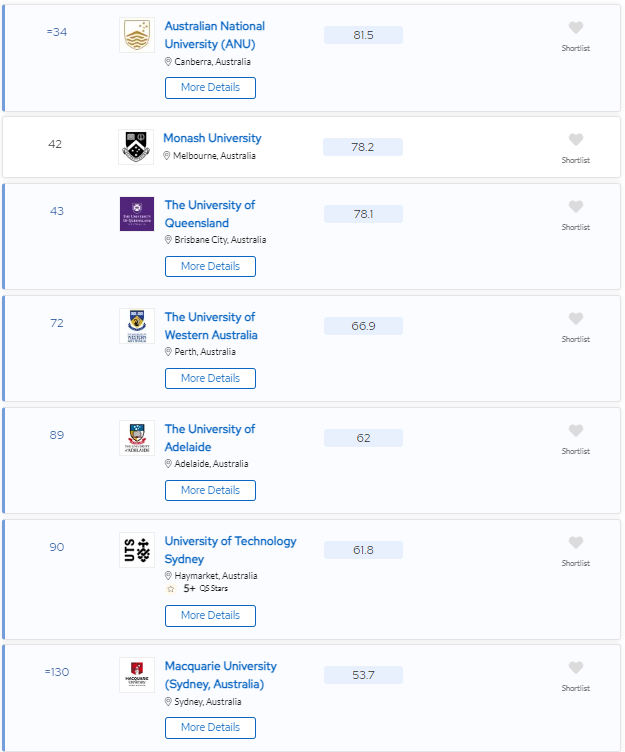Shortlist Australian National University with heart icon

coord(576,28)
